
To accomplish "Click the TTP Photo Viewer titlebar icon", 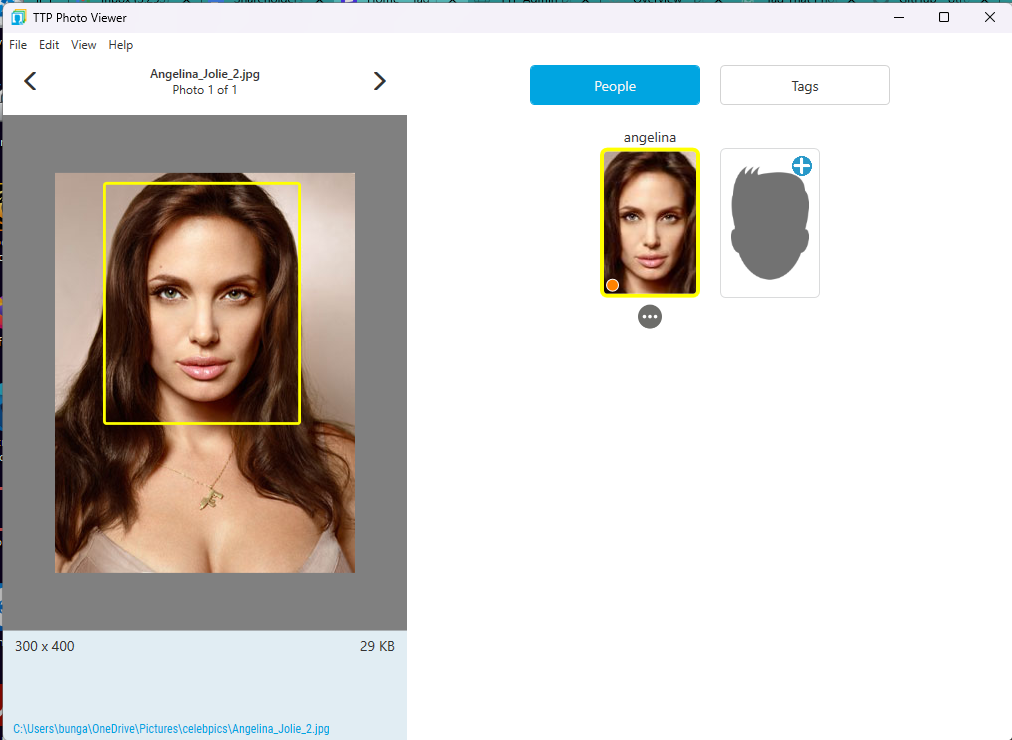I will click(x=17, y=17).
